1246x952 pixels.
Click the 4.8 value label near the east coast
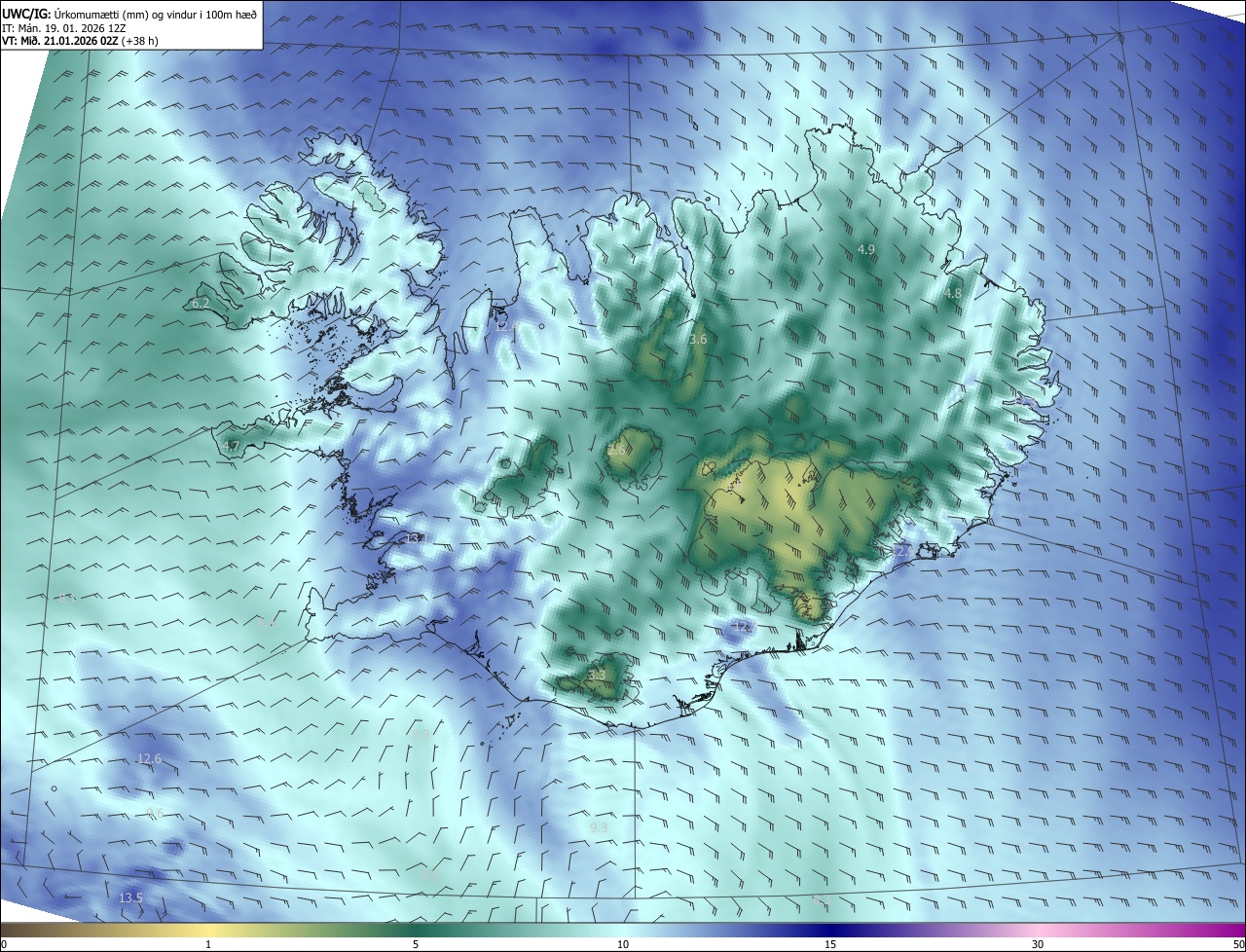tap(952, 293)
